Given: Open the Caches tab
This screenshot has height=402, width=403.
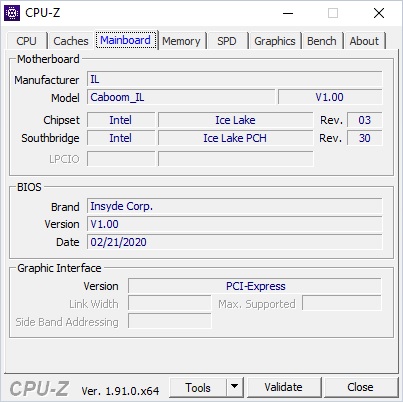Looking at the screenshot, I should (71, 41).
